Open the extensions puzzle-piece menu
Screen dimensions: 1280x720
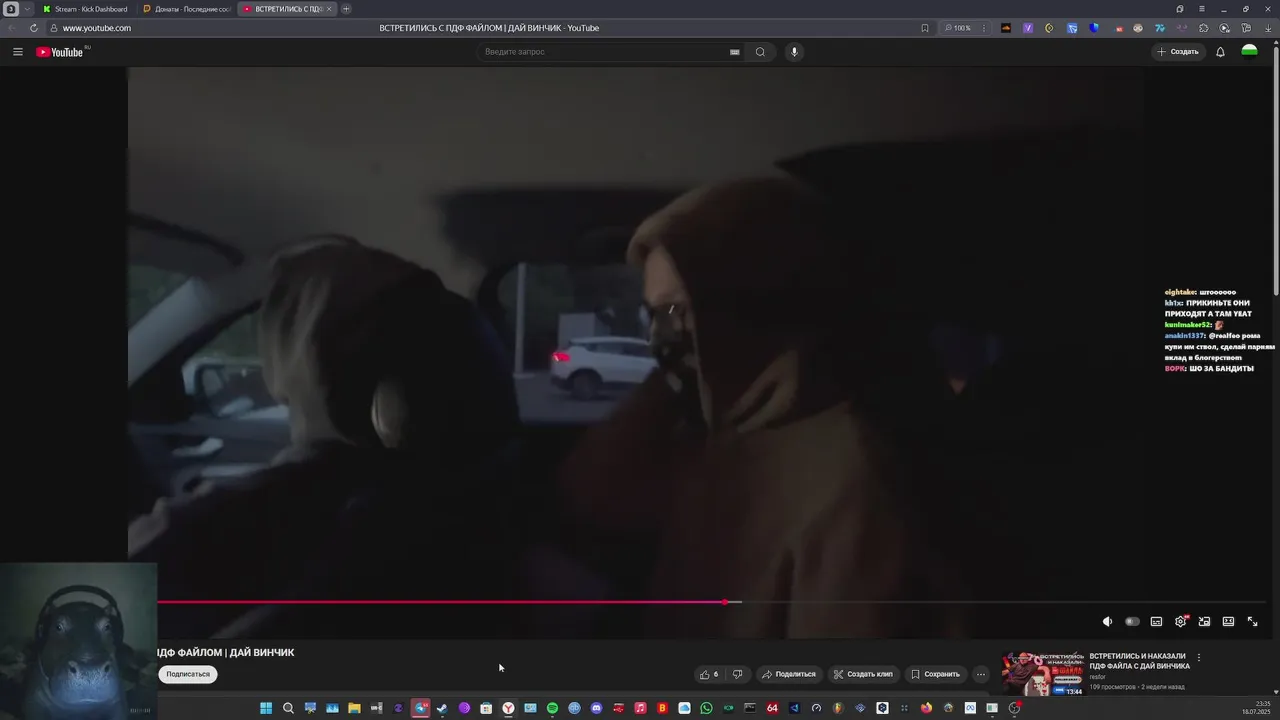pyautogui.click(x=1203, y=28)
